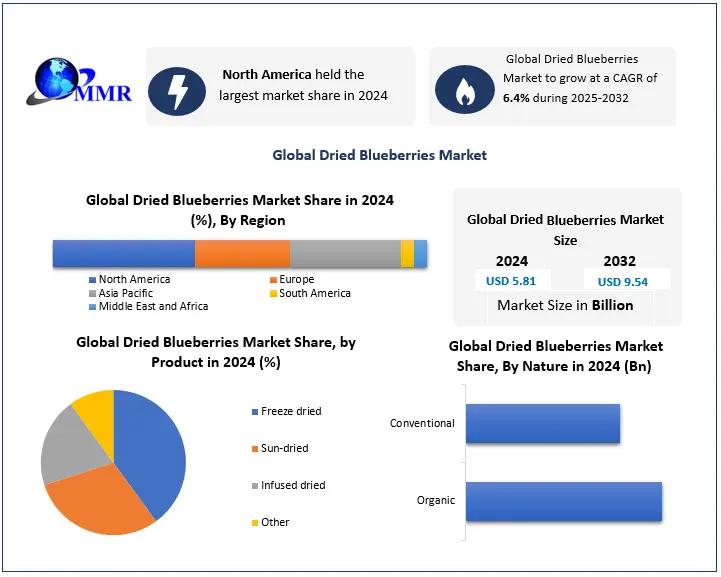Screen dimensions: 721x577
Task: Click the Middle East and Africa legend square
Action: coord(93,307)
